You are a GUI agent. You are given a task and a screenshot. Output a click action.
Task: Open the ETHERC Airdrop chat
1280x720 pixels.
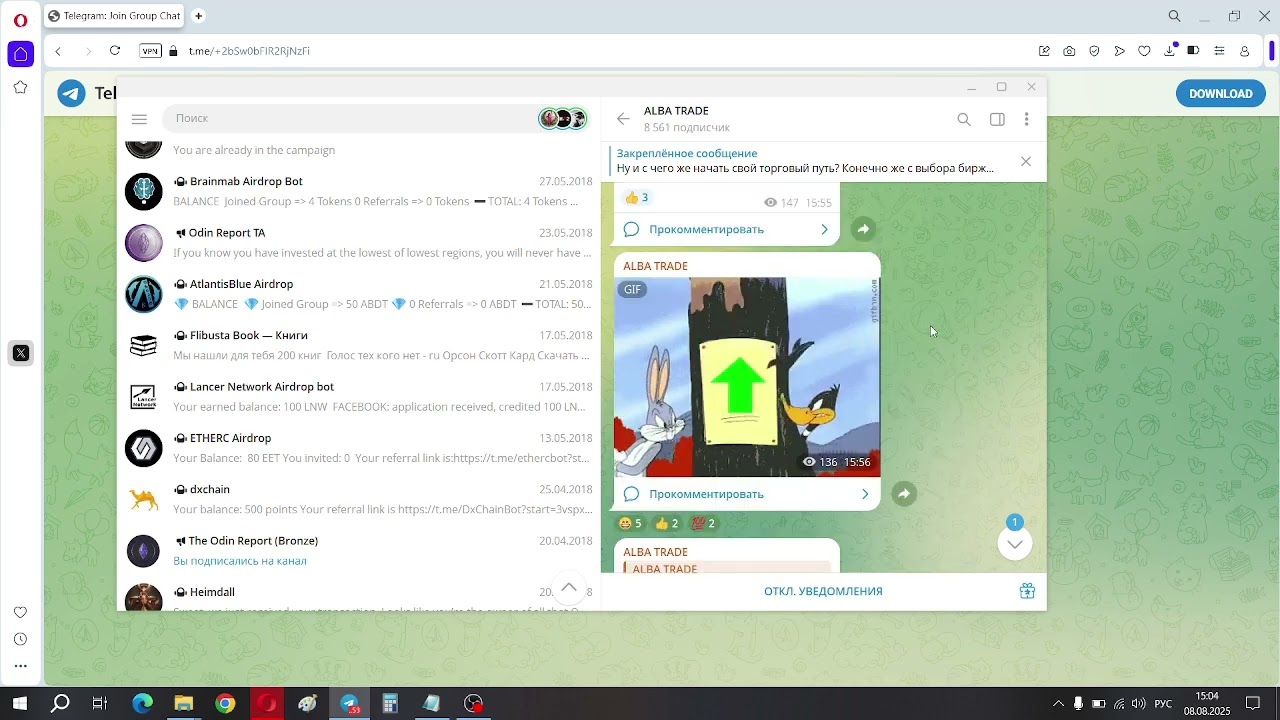[x=358, y=448]
